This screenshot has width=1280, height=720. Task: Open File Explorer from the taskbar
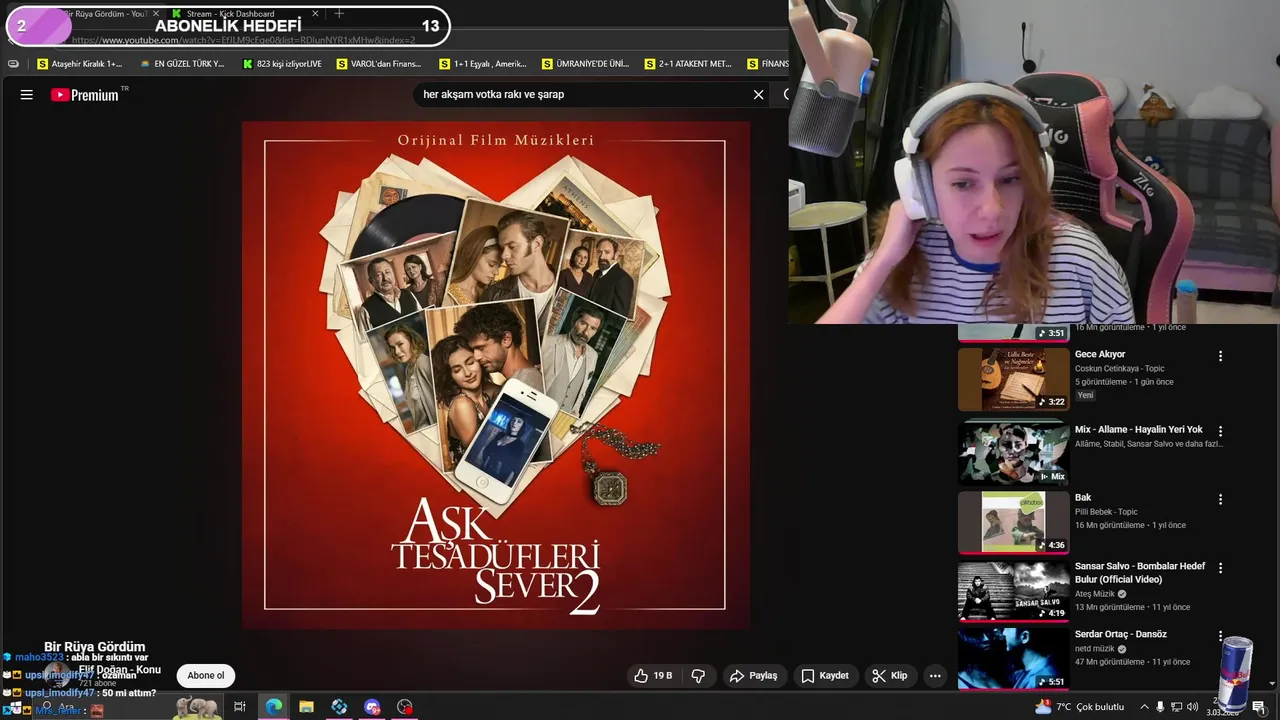coord(307,707)
